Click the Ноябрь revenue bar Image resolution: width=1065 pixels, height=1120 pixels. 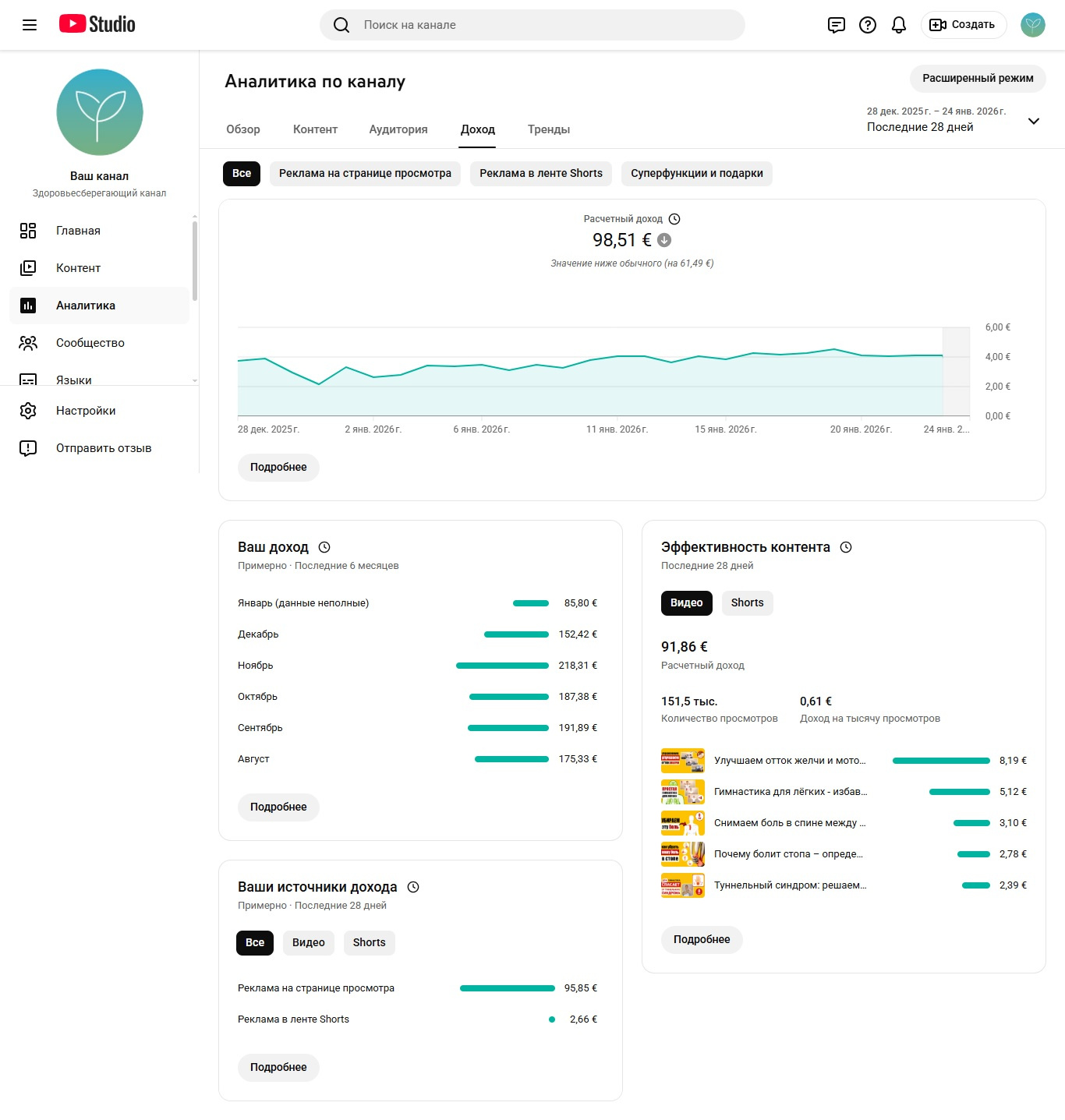click(x=502, y=666)
